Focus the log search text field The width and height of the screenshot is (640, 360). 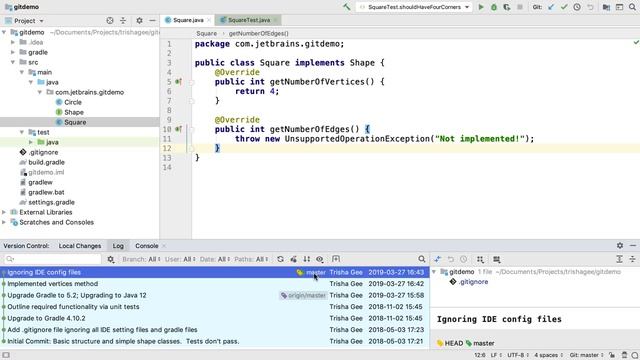[53, 259]
